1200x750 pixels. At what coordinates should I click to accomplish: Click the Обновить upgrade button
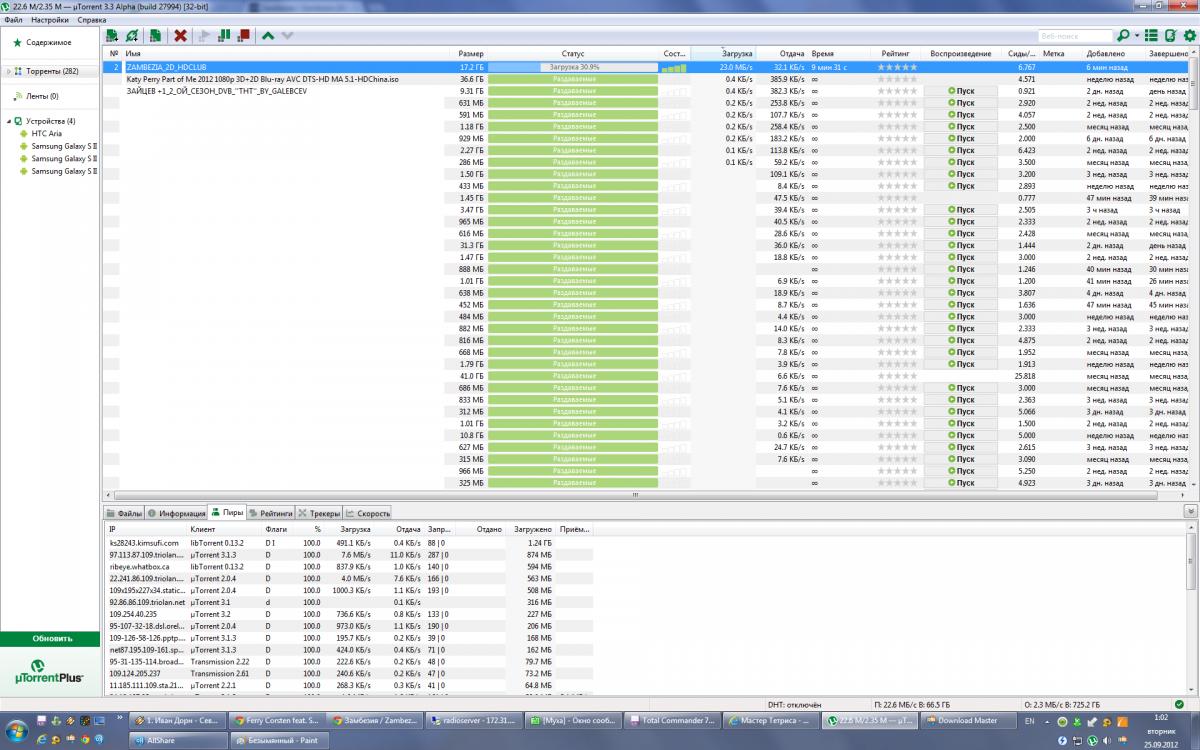(50, 638)
